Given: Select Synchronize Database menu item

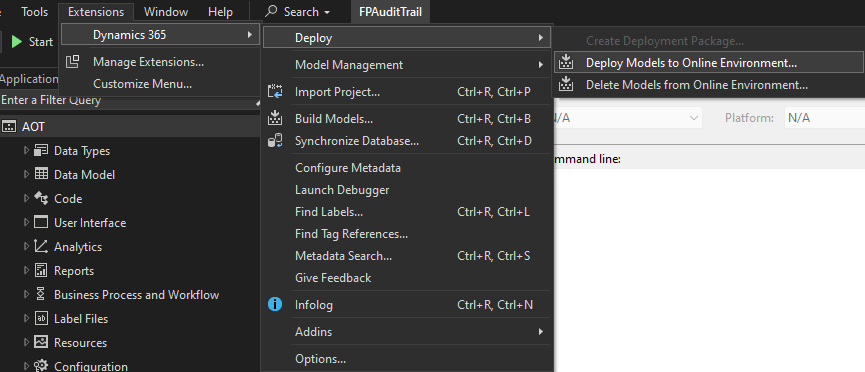Looking at the screenshot, I should click(407, 141).
